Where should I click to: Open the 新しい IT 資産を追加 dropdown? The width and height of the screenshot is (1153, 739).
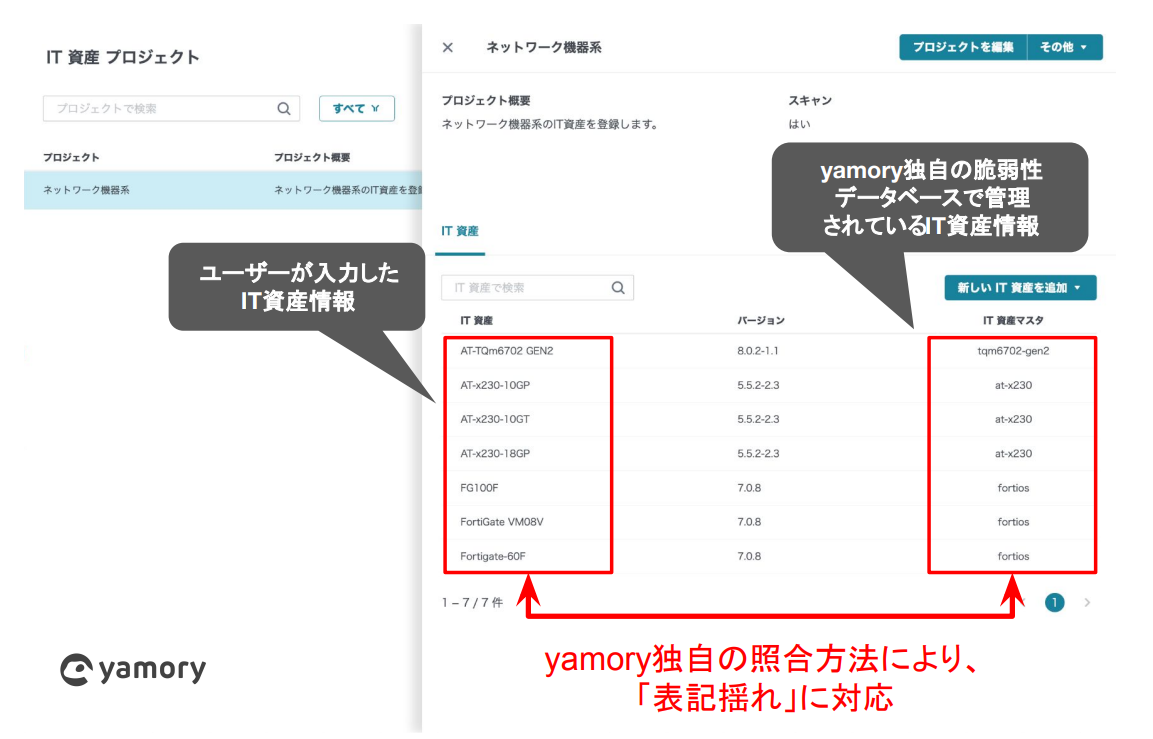(x=1020, y=287)
